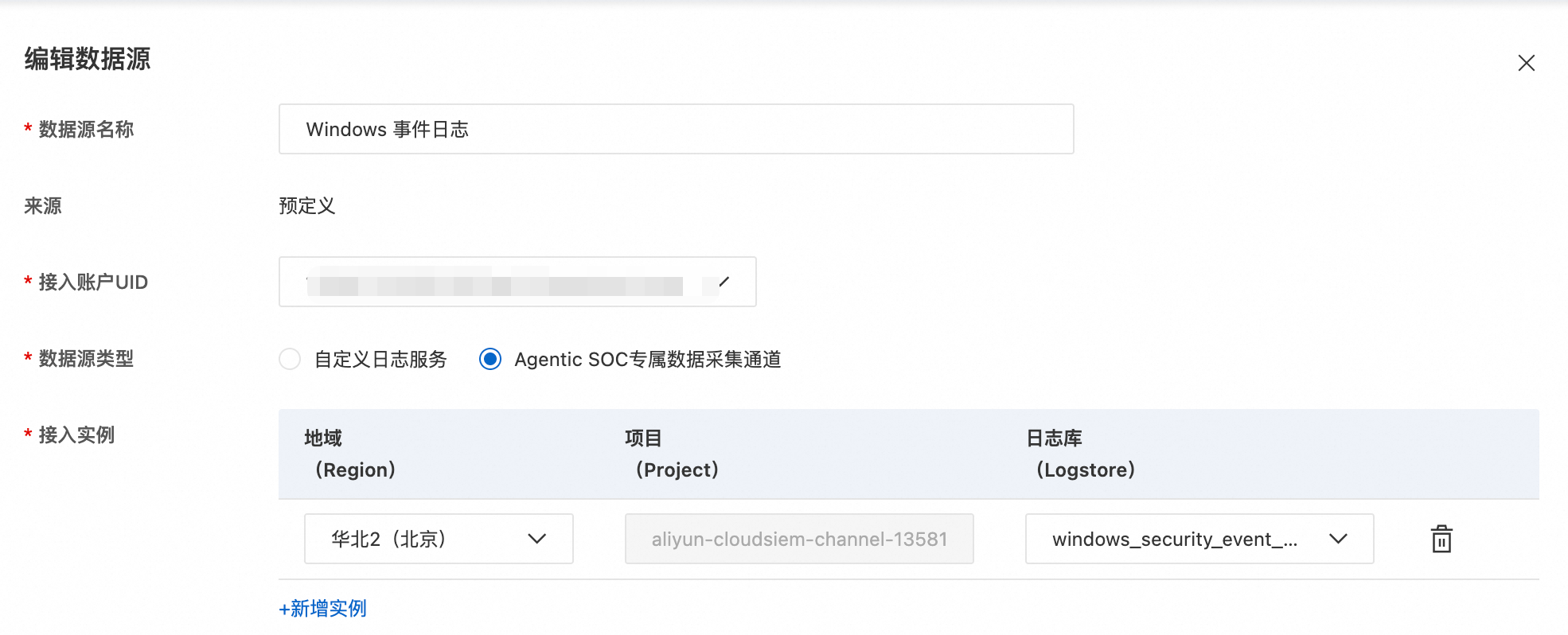The width and height of the screenshot is (1568, 635).
Task: Open the 华北2（北京）region dropdown
Action: click(439, 539)
